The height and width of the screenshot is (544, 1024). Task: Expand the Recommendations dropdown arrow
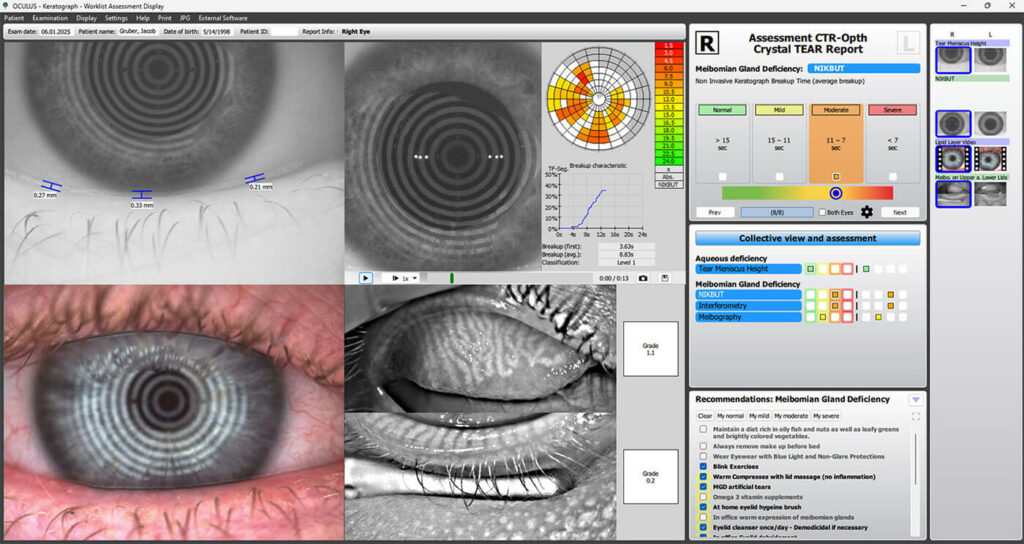tap(915, 399)
